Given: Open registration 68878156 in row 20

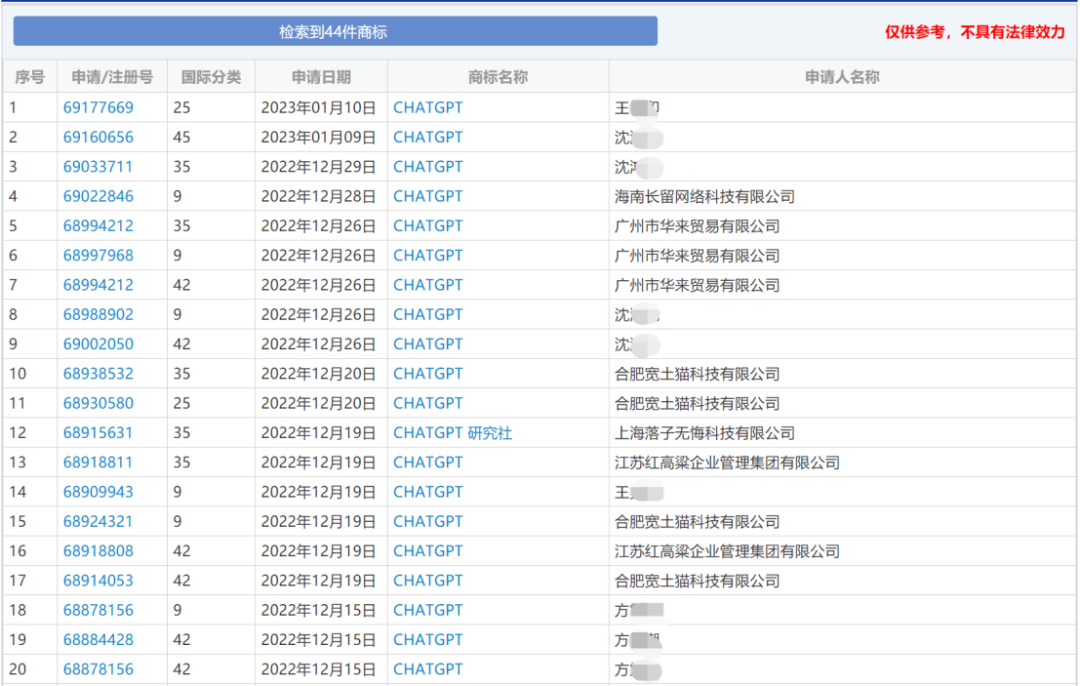Looking at the screenshot, I should pyautogui.click(x=98, y=671).
